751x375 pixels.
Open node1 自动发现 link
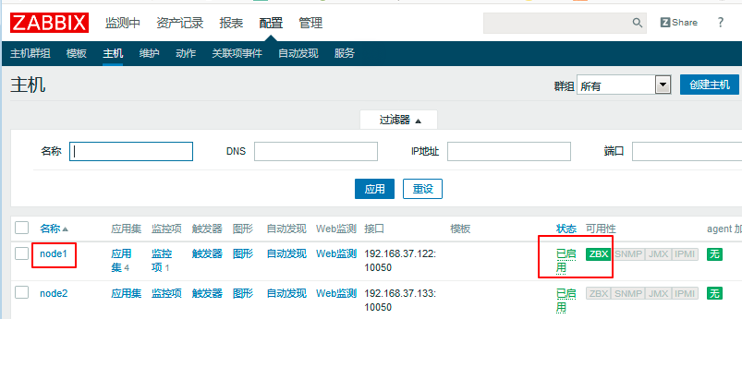(286, 254)
